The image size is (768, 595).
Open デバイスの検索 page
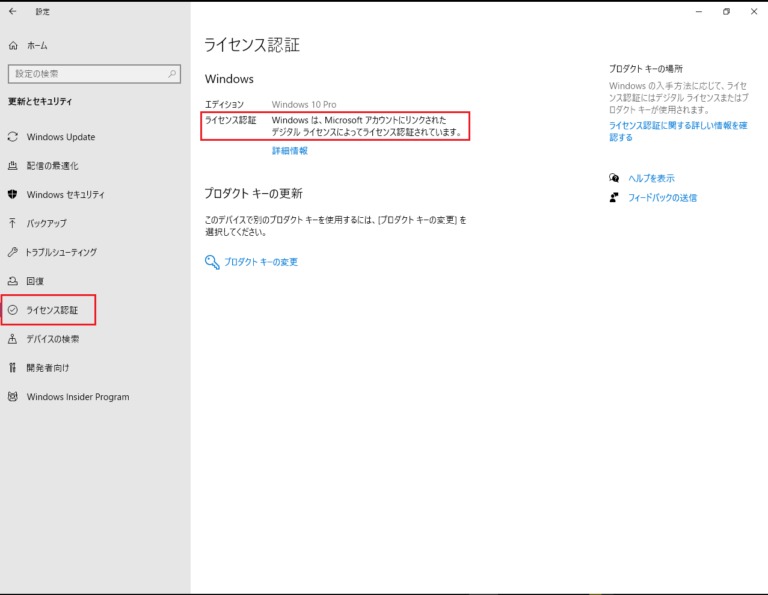click(52, 339)
